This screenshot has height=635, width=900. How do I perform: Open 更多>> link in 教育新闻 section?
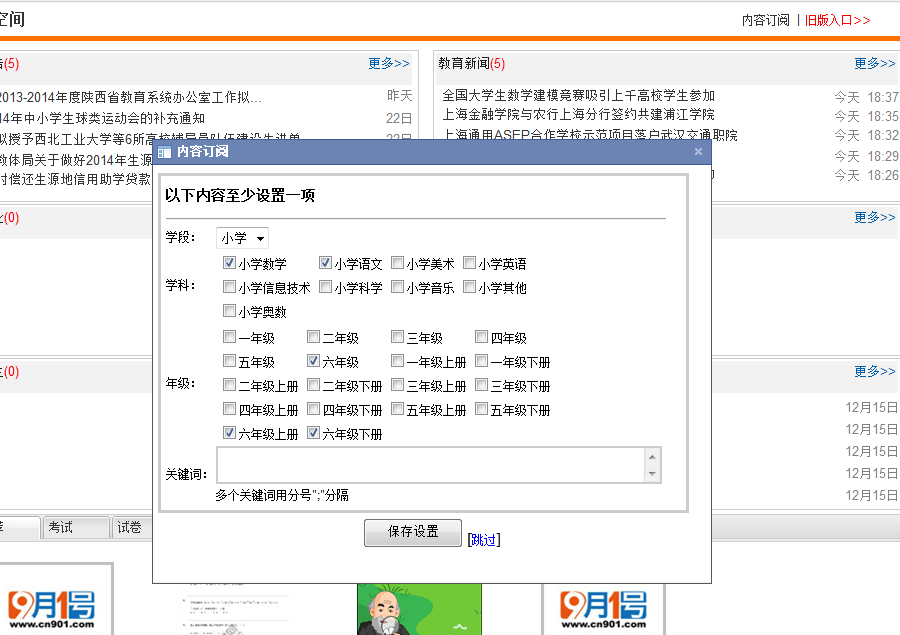point(874,63)
